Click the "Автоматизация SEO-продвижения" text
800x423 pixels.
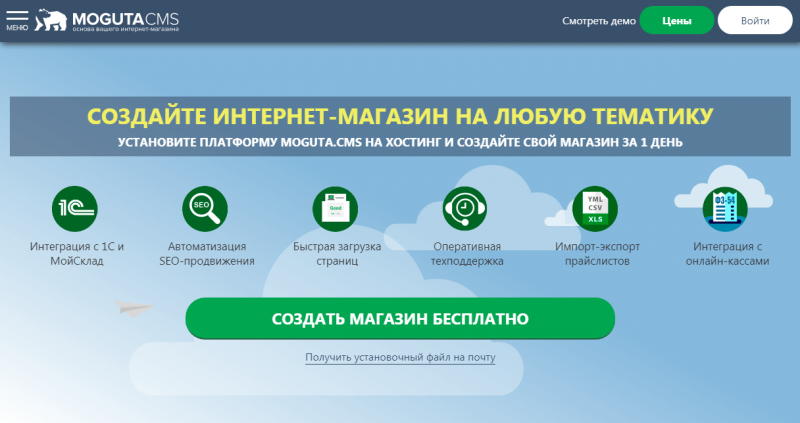206,253
